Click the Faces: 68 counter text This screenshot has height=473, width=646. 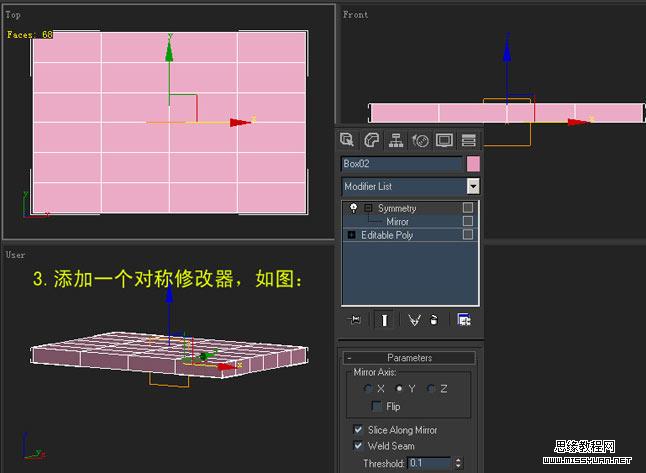(x=30, y=35)
